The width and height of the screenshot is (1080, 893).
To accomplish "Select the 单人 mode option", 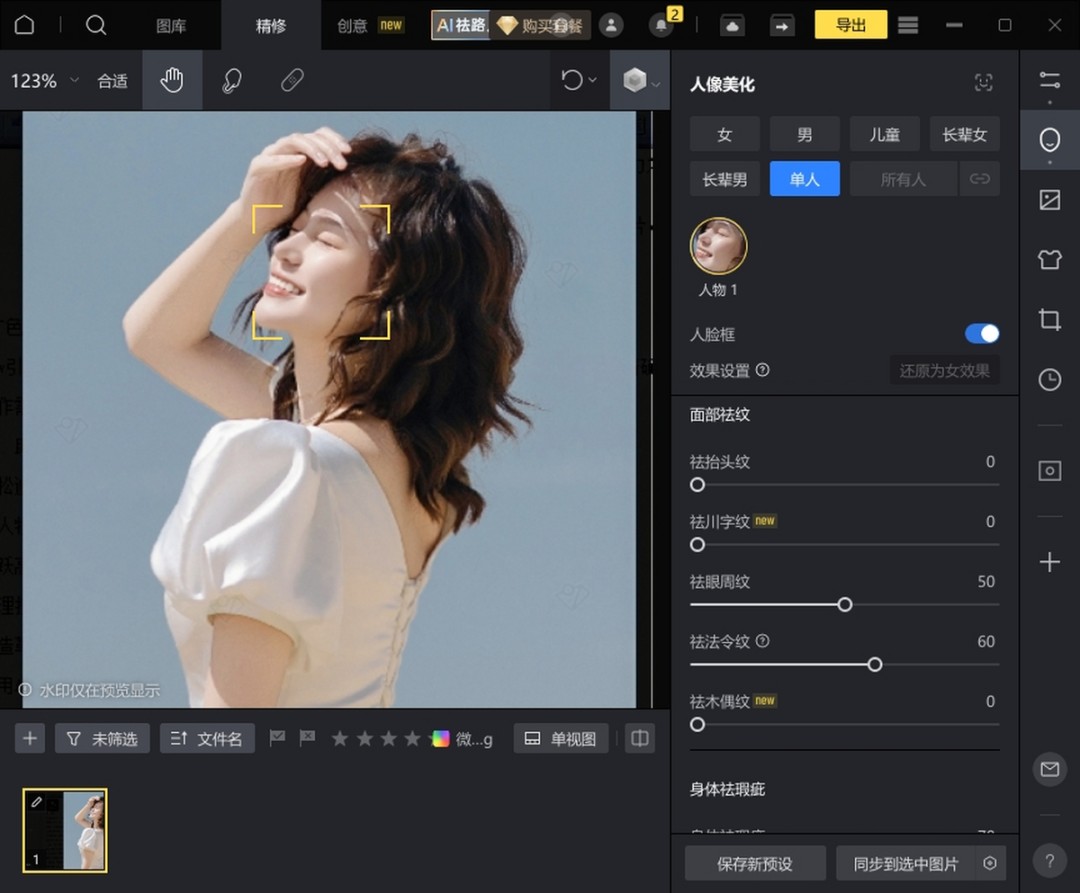I will (x=804, y=178).
